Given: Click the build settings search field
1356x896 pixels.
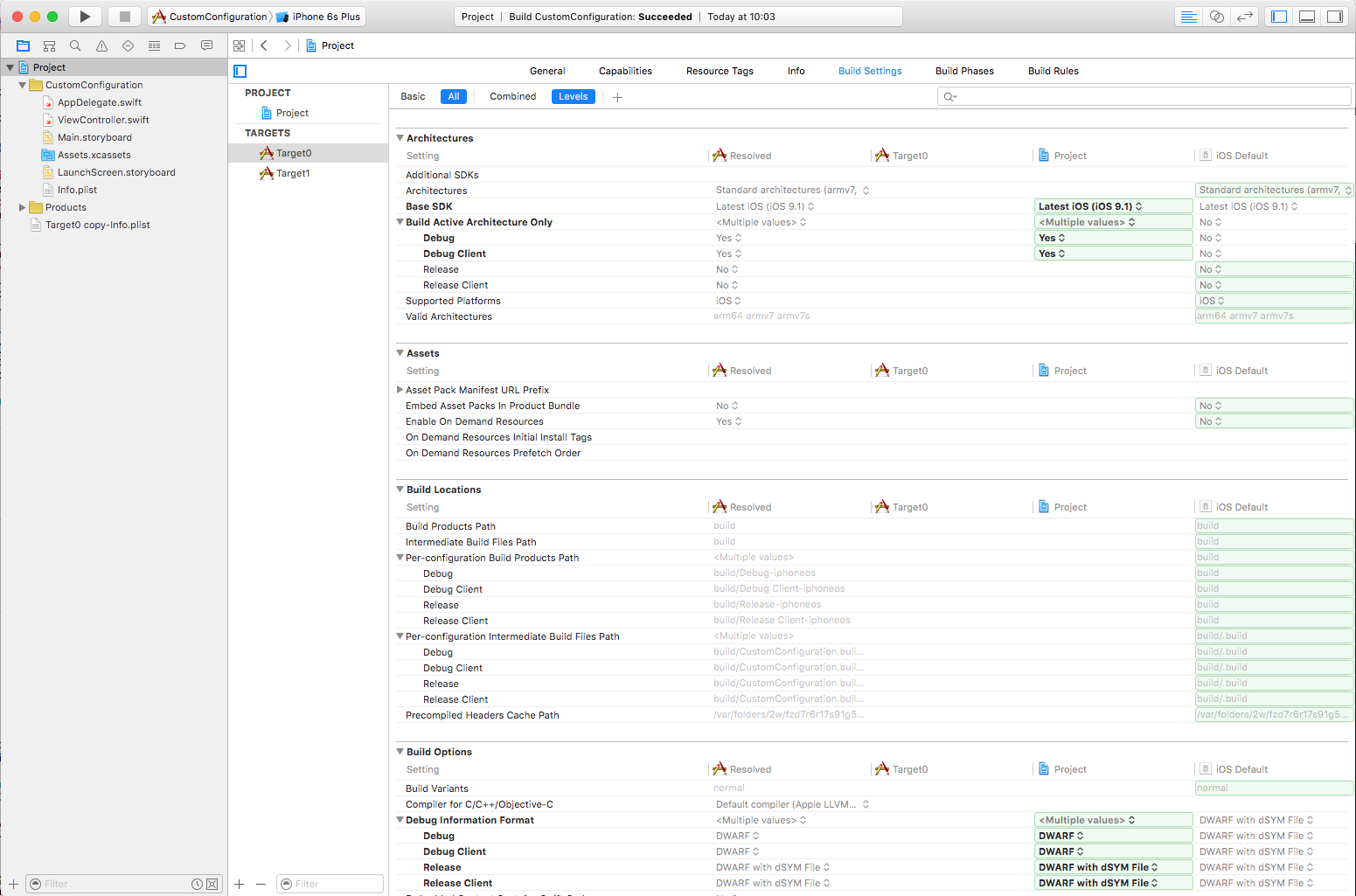Looking at the screenshot, I should pos(1144,96).
